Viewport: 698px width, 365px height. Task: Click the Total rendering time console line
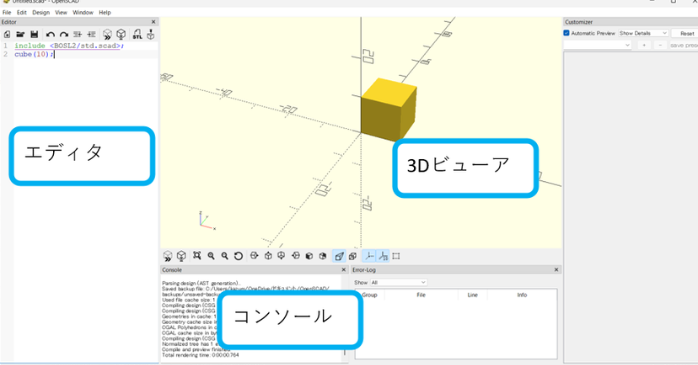coord(200,355)
